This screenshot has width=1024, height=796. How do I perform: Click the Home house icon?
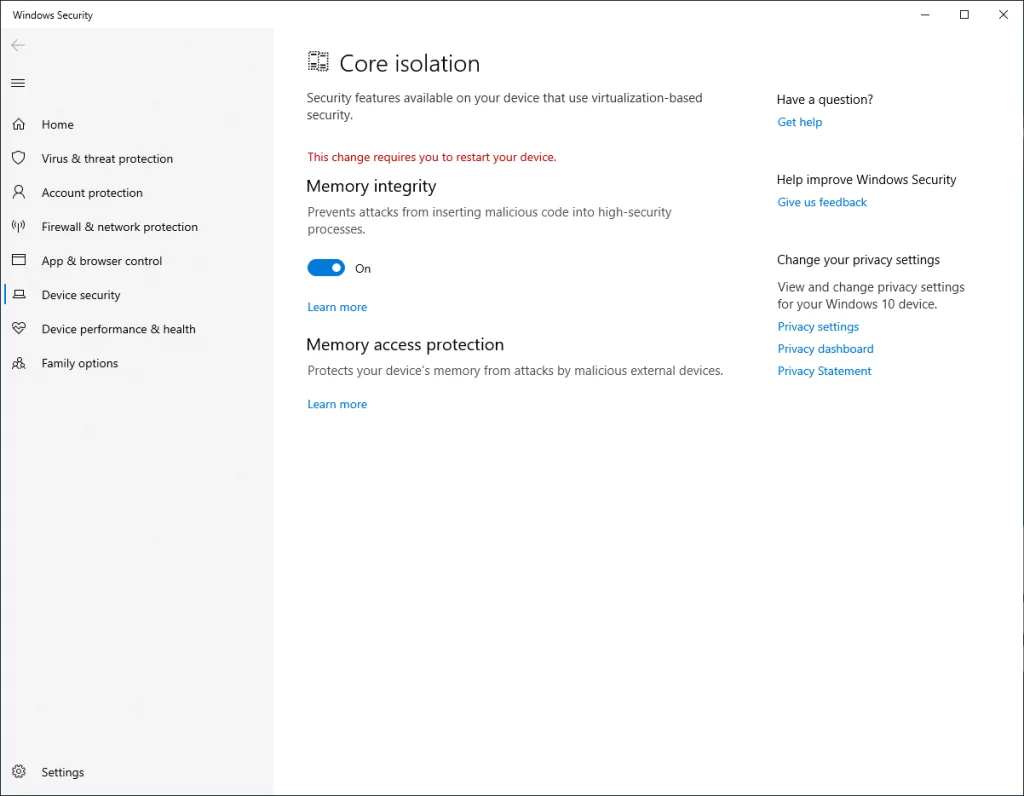19,124
